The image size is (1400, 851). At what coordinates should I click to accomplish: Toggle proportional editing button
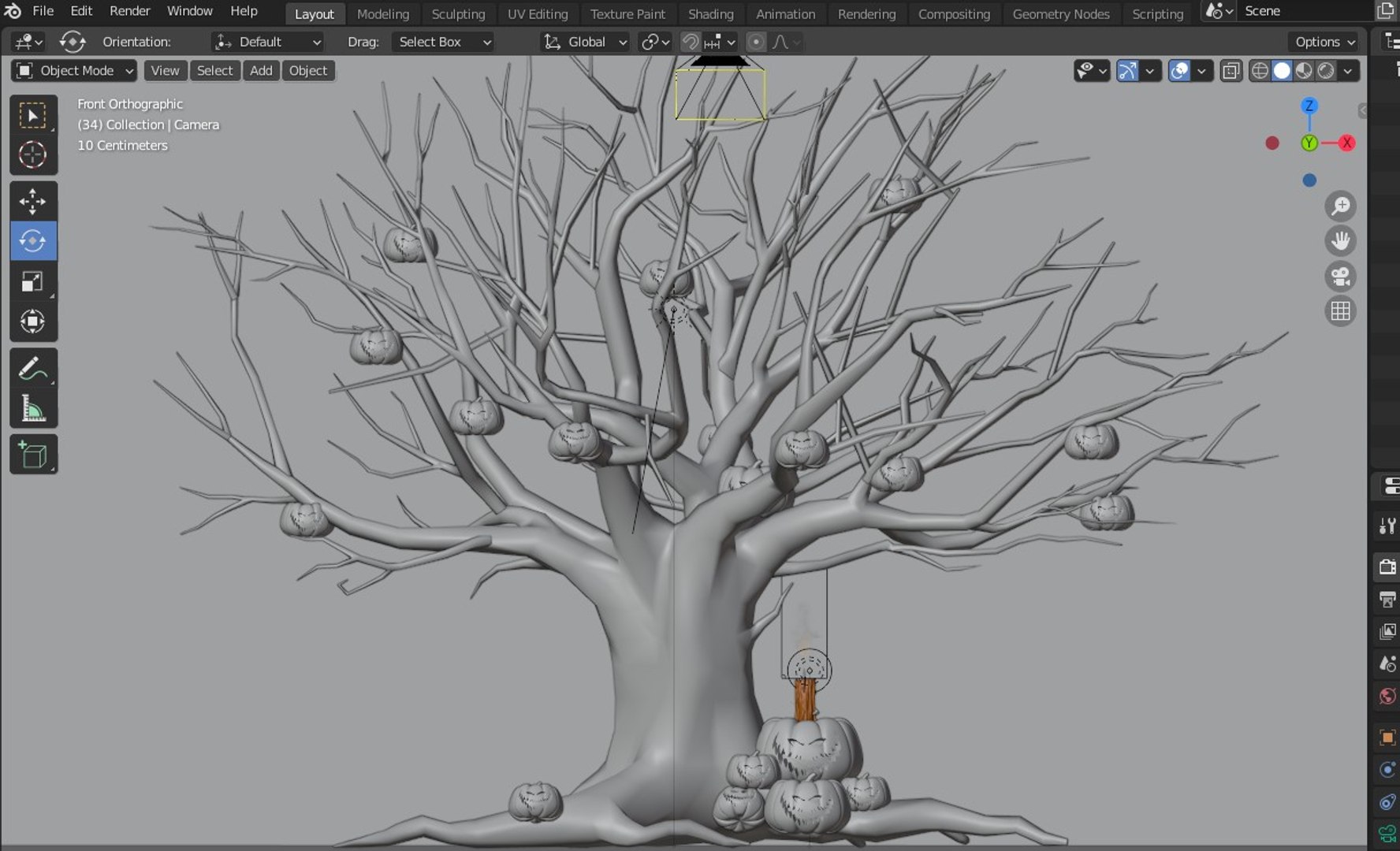click(x=755, y=42)
